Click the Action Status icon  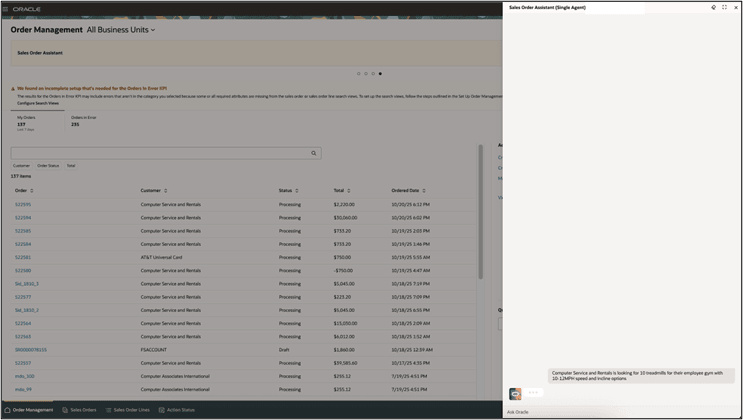162,410
